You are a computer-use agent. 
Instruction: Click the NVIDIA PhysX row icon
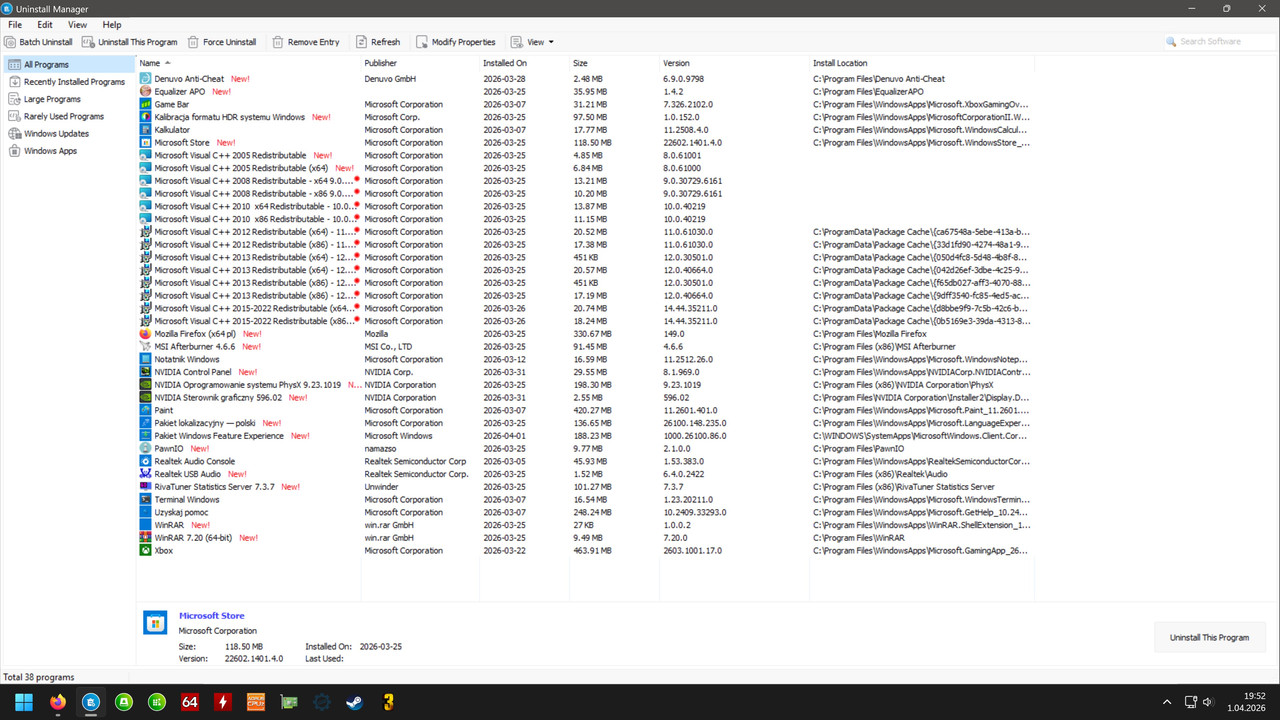(146, 385)
